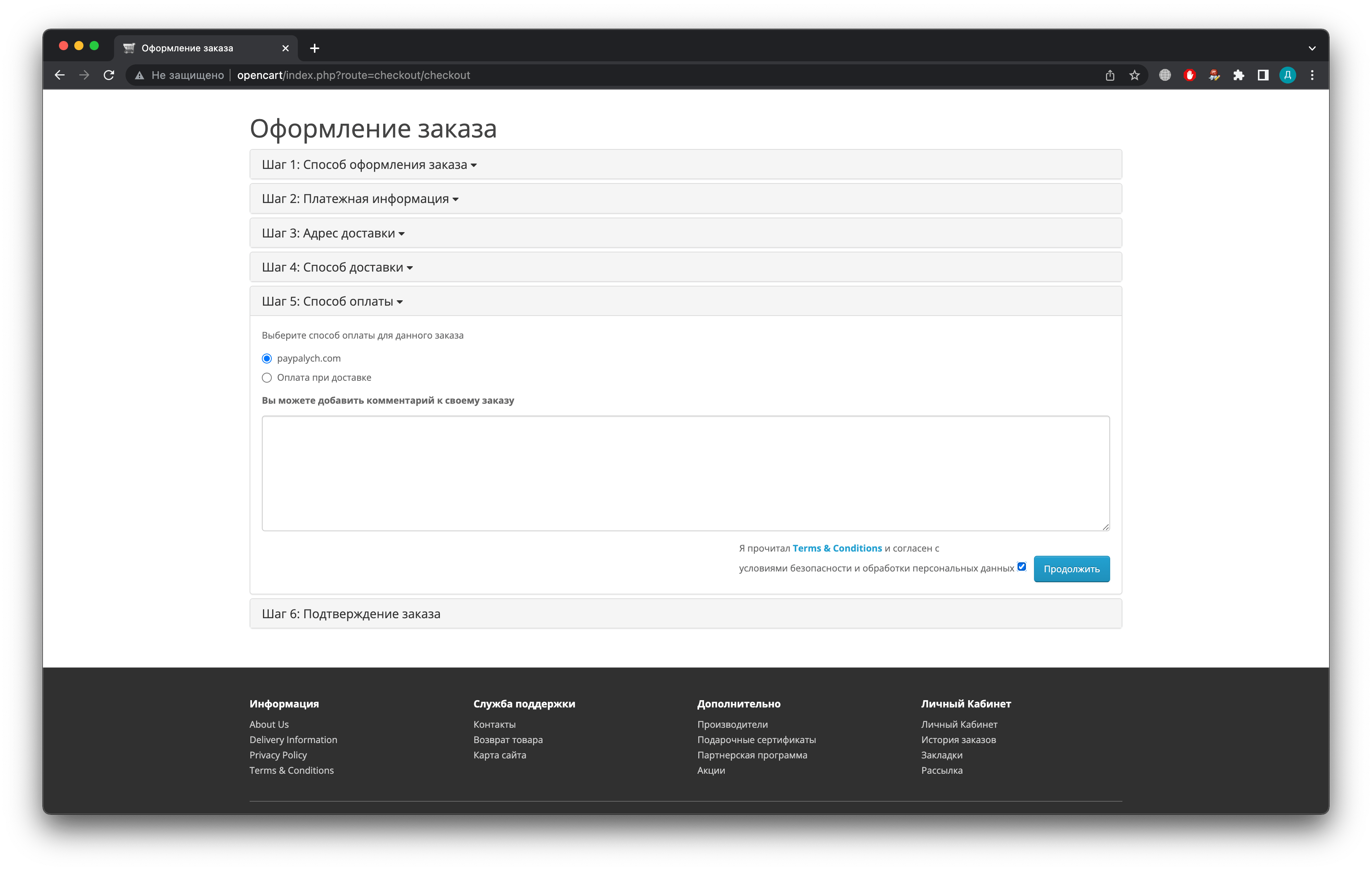Expand Шаг 2: Платежная информация

point(360,199)
